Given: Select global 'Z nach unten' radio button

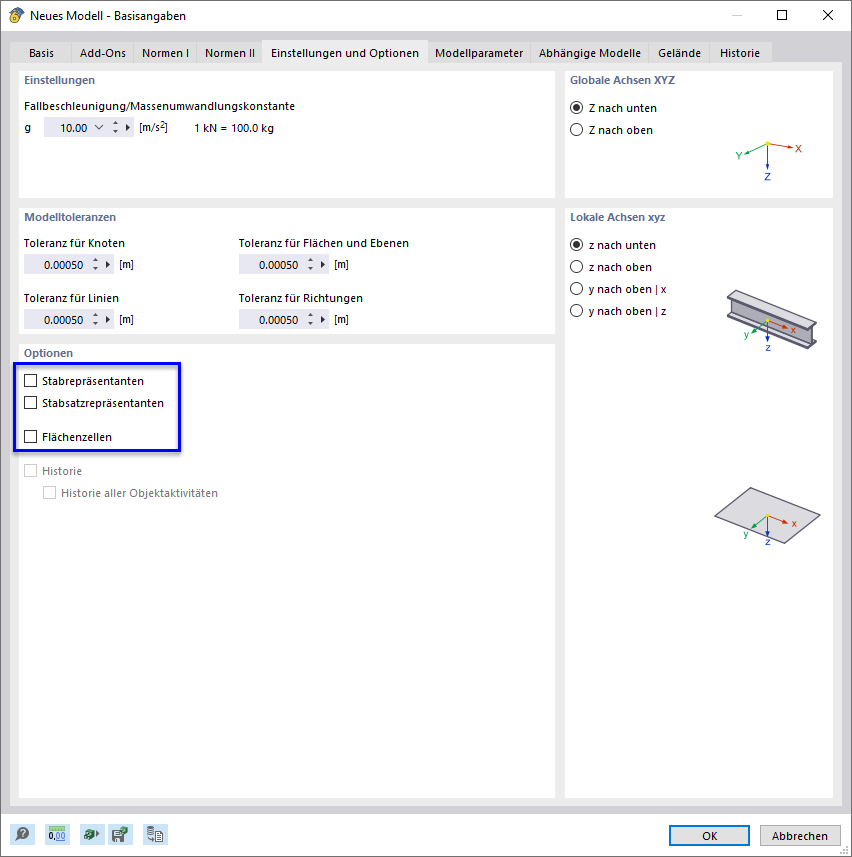Looking at the screenshot, I should tap(577, 108).
